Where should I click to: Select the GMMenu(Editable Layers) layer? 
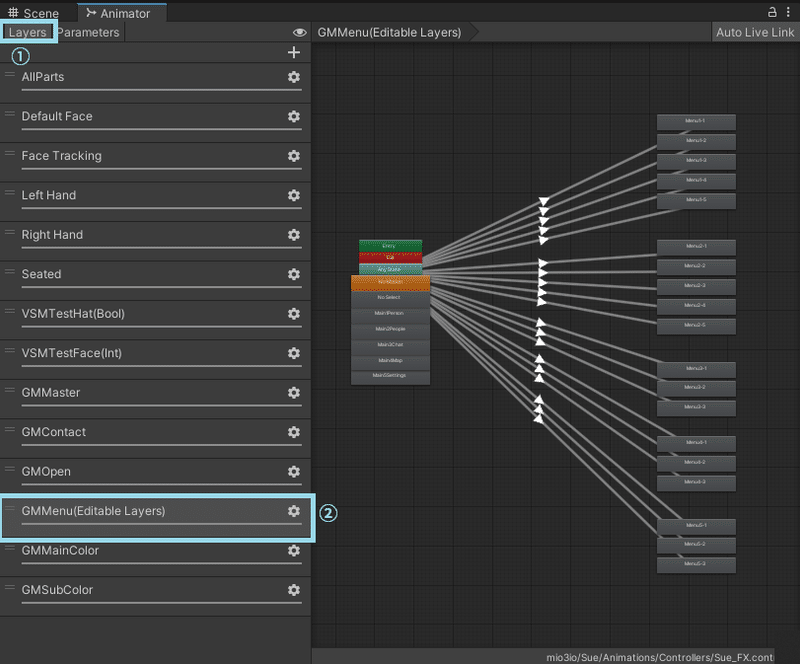155,517
